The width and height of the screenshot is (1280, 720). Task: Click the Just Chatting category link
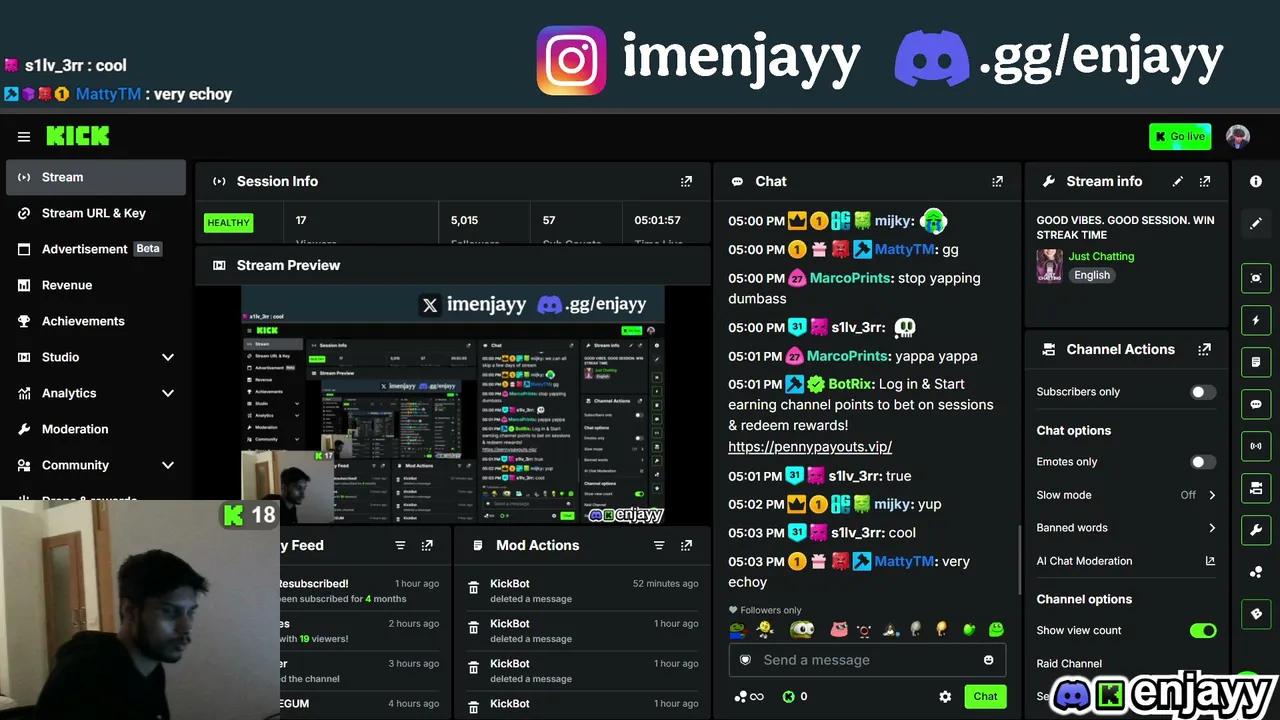click(x=1101, y=256)
